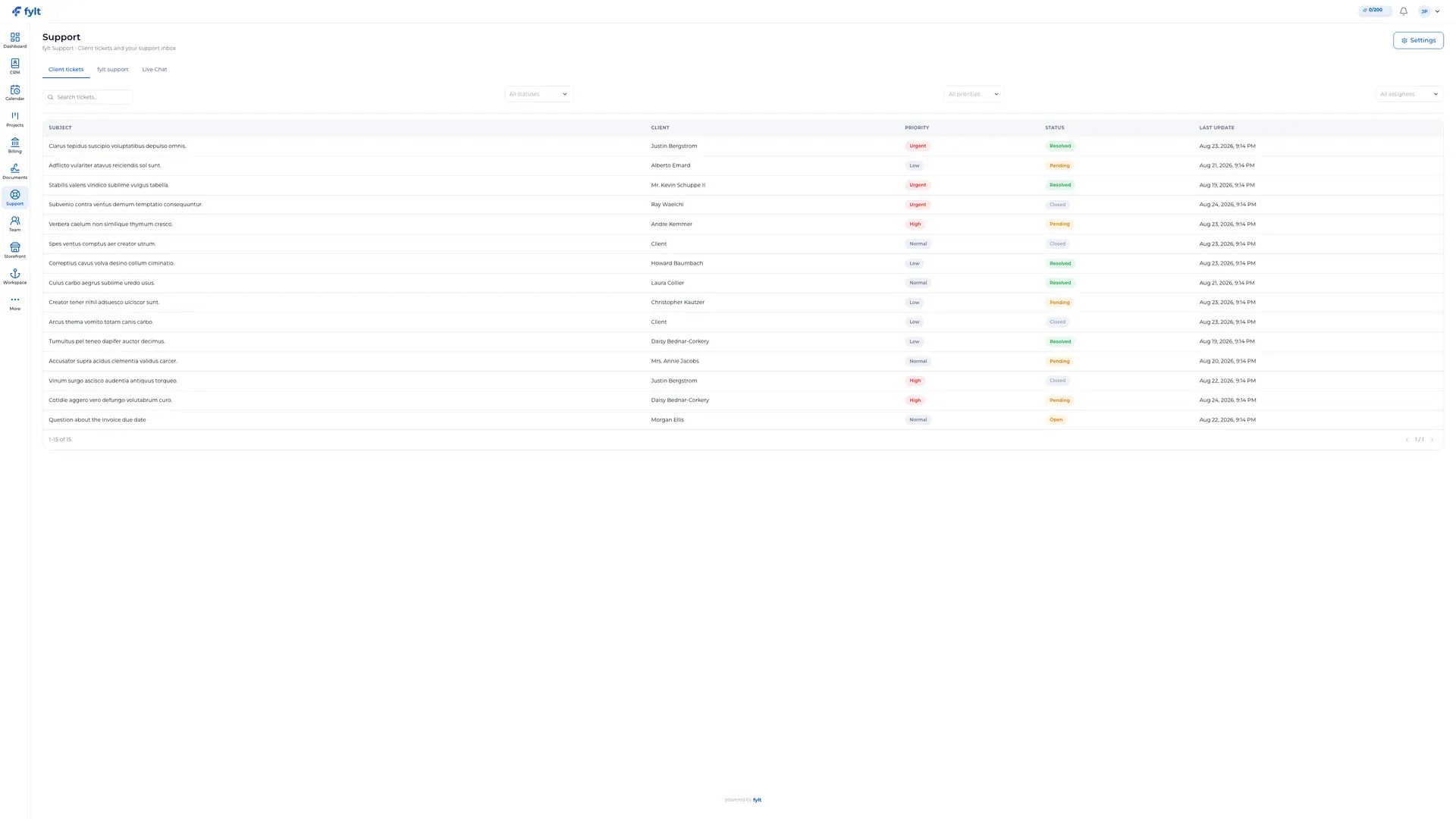
Task: Select the Billing sidebar icon
Action: [14, 146]
